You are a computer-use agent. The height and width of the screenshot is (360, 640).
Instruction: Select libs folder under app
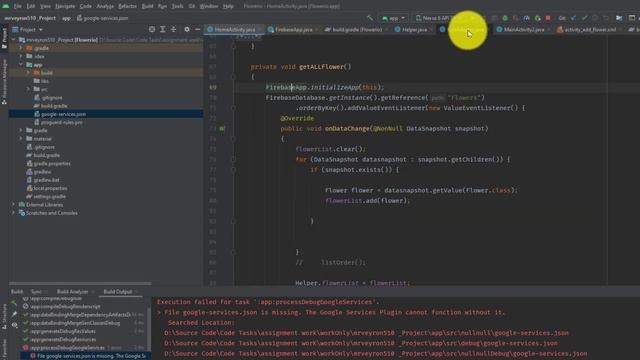tap(44, 81)
